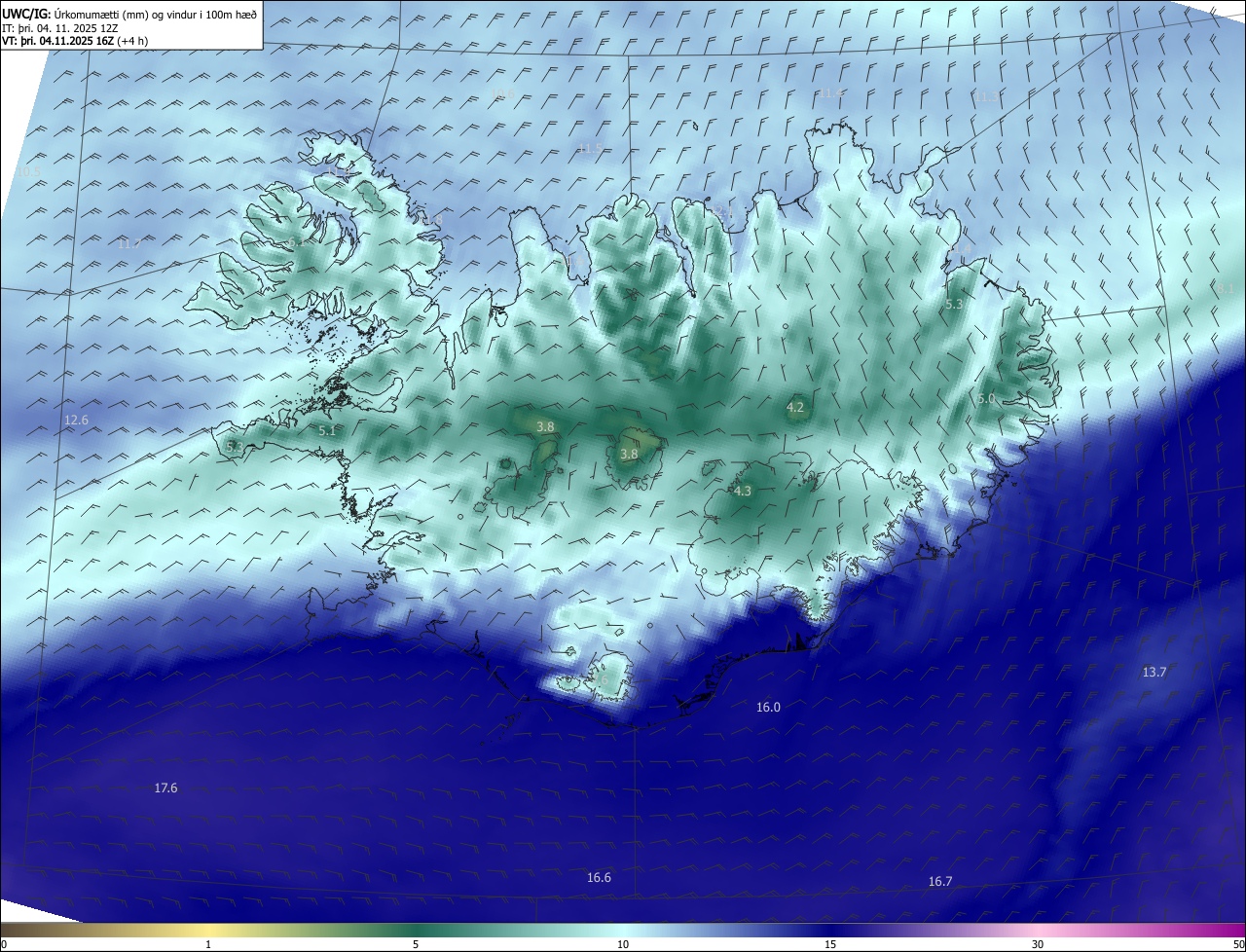This screenshot has height=952, width=1246.
Task: Click the 16.0 value south of Iceland
Action: click(x=768, y=707)
